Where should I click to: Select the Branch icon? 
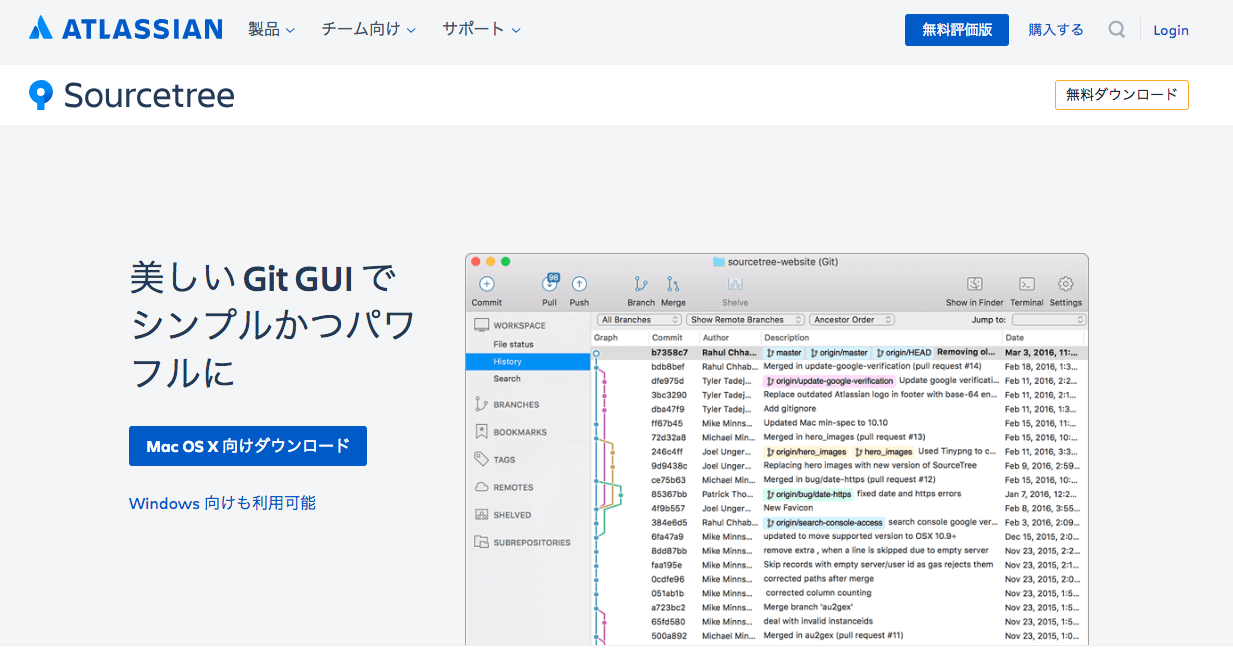[x=640, y=283]
